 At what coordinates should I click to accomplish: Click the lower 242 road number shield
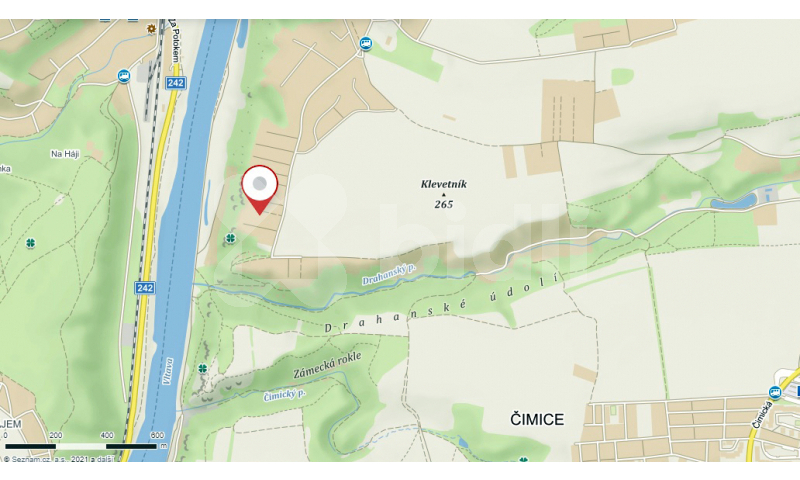145,288
